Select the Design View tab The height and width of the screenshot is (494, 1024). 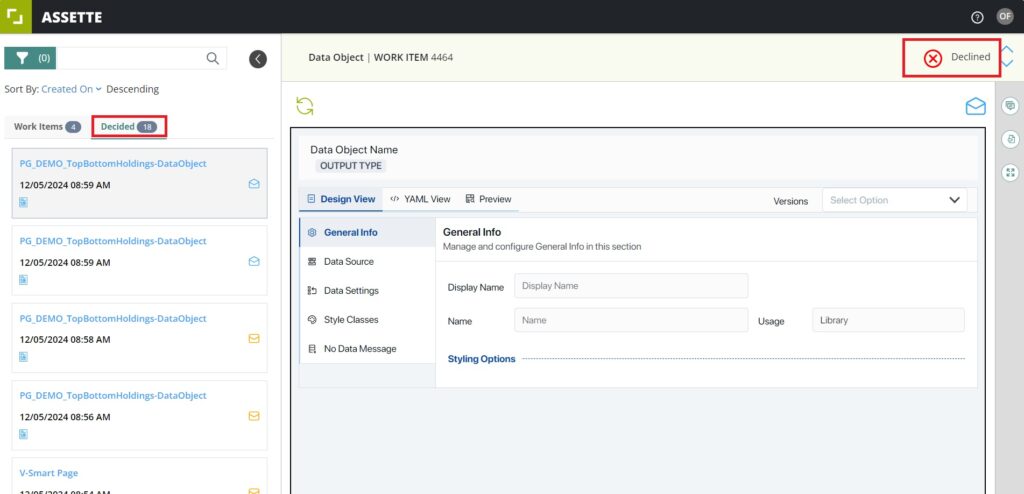(x=341, y=199)
